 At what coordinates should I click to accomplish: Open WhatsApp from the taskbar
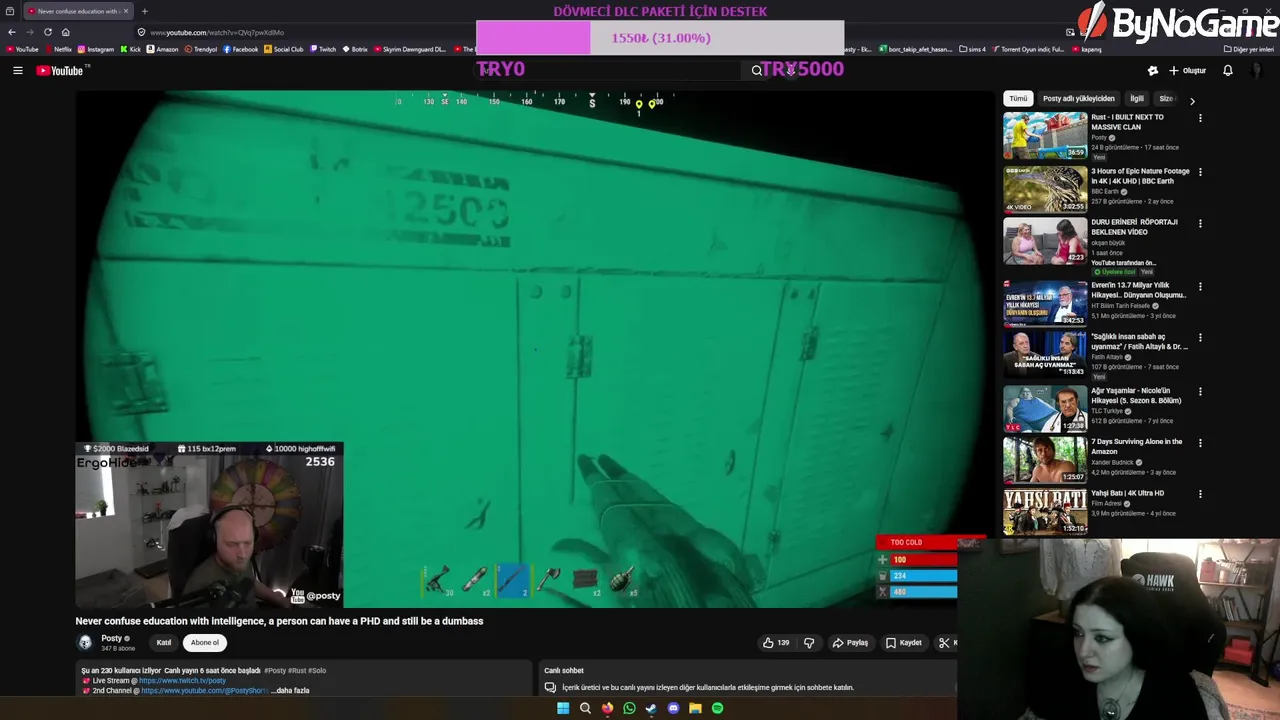tap(629, 708)
